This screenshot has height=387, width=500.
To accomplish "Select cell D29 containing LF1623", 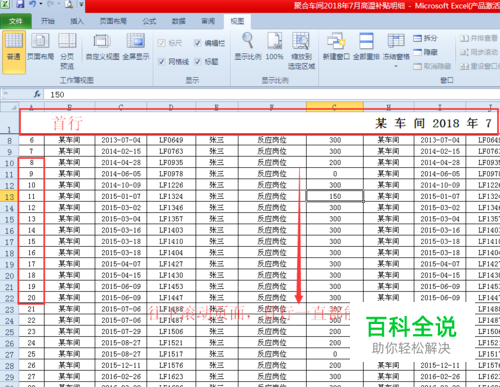I will pos(171,377).
